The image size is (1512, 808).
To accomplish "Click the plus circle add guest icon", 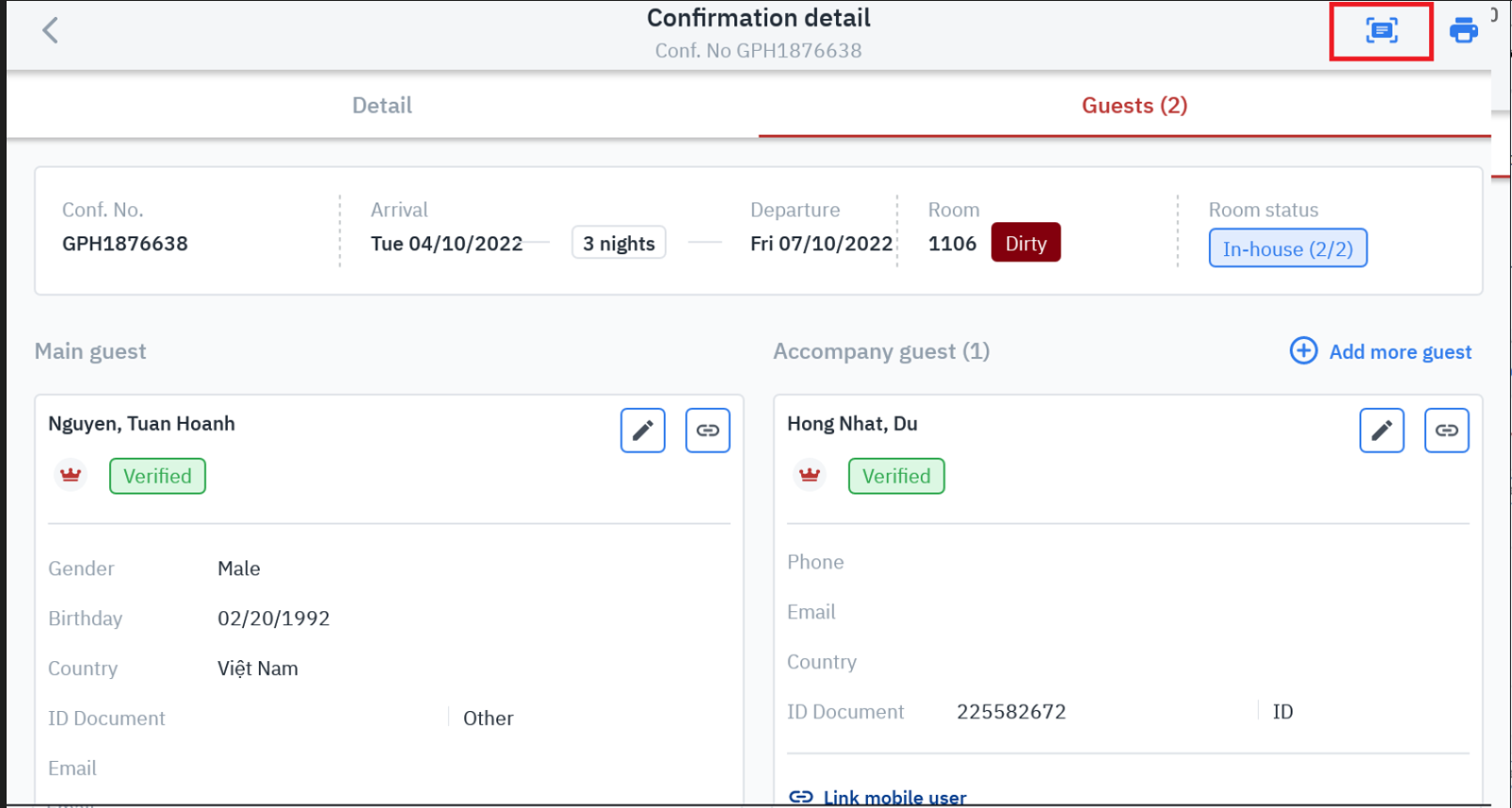I will (1304, 351).
